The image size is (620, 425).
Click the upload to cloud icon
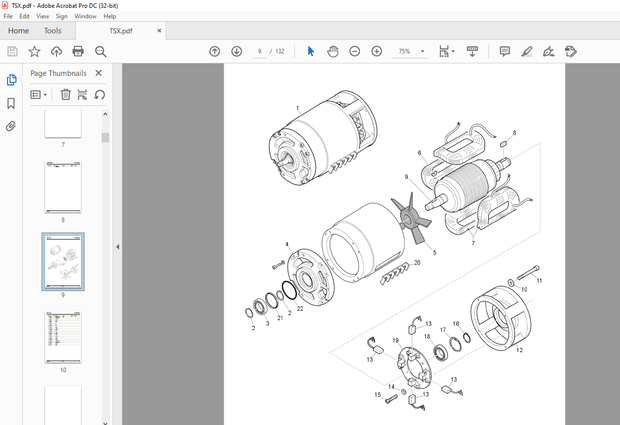click(57, 51)
